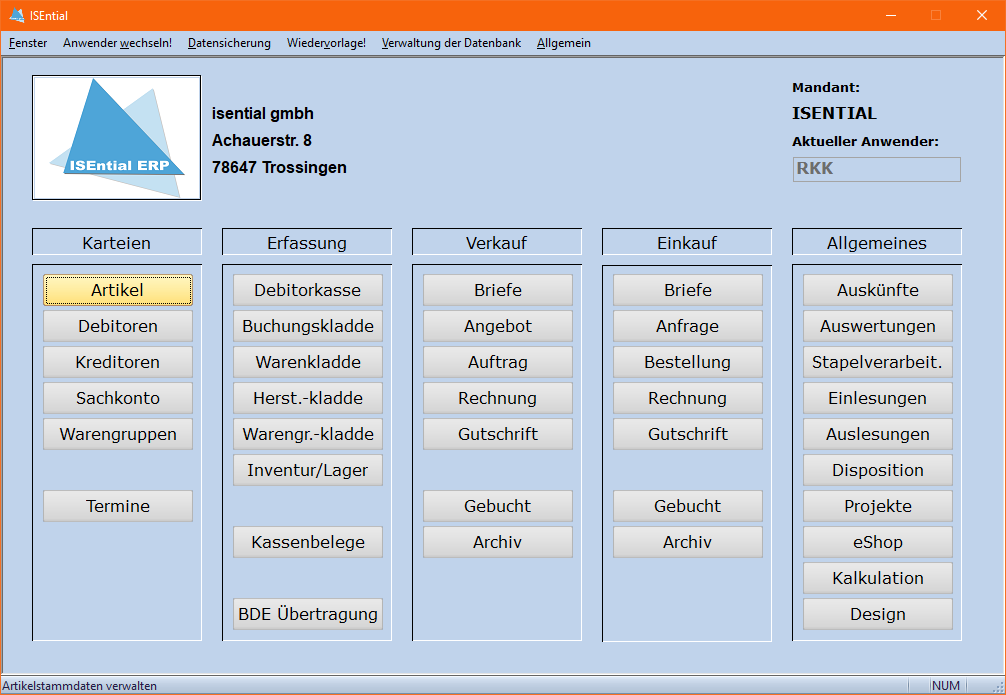1006x695 pixels.
Task: Click Bestellung under Einkauf
Action: click(x=688, y=362)
